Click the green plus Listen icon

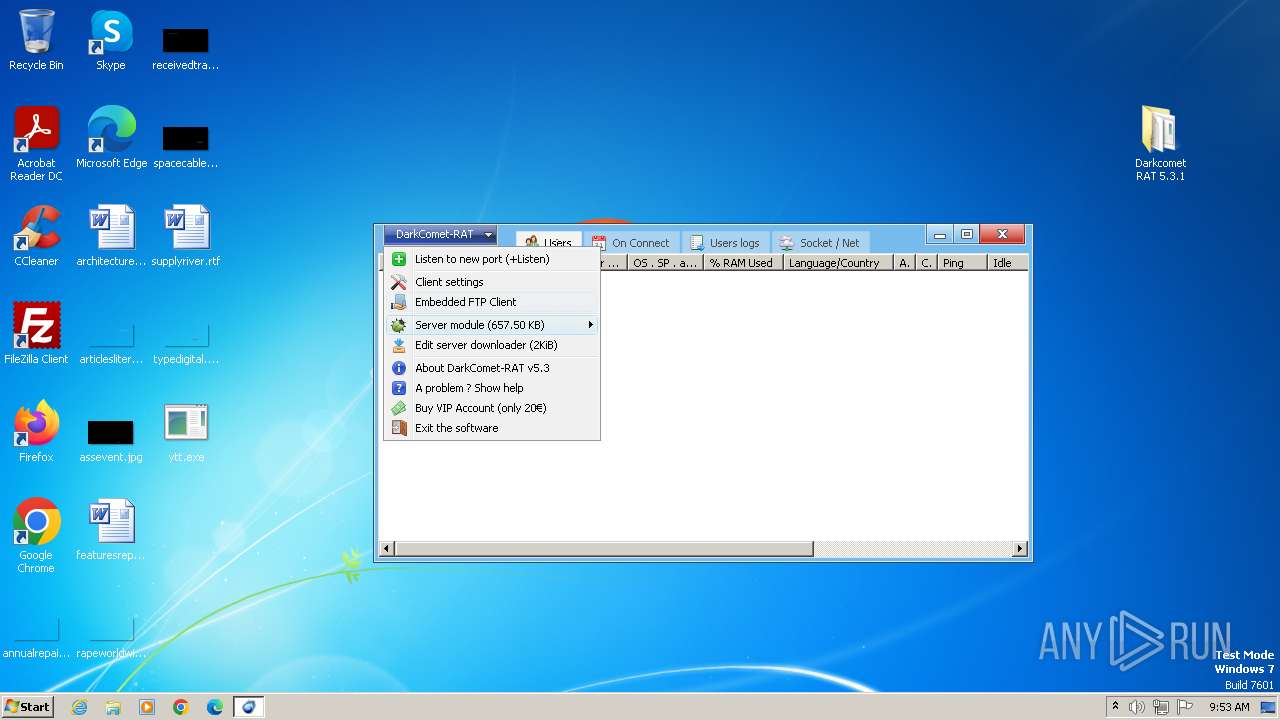tap(399, 259)
